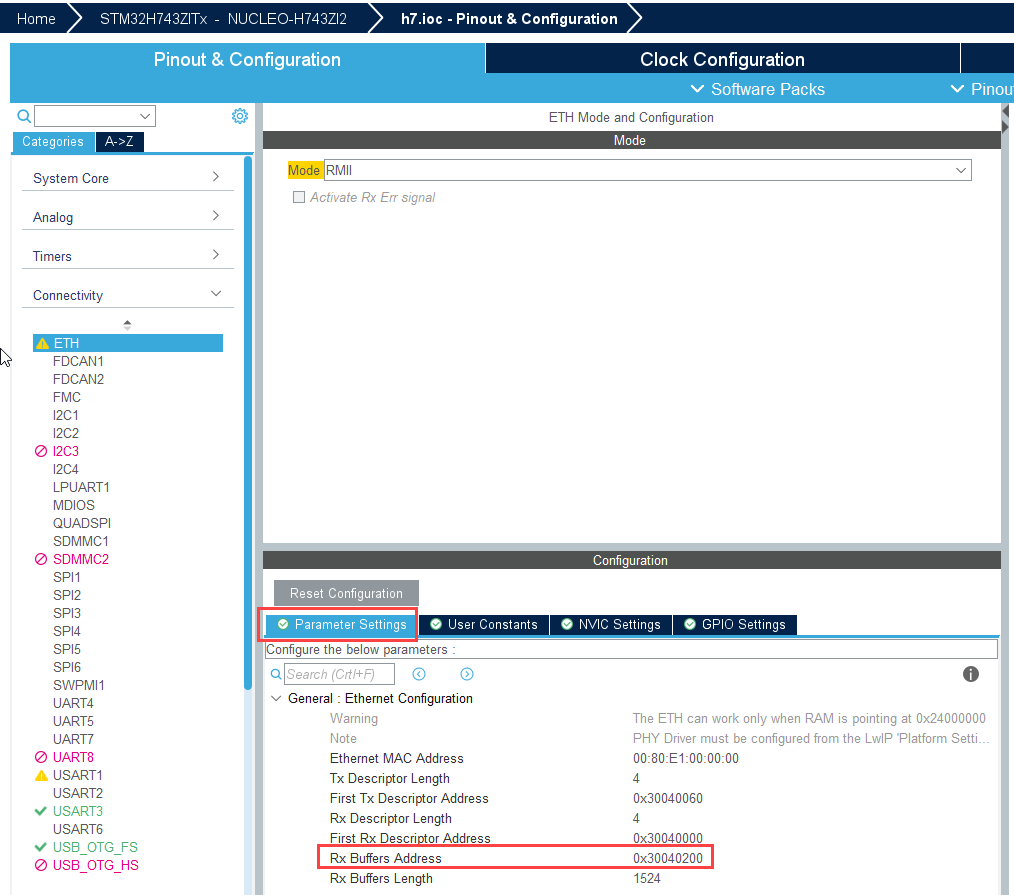Click the green check next to USART3

pos(41,811)
